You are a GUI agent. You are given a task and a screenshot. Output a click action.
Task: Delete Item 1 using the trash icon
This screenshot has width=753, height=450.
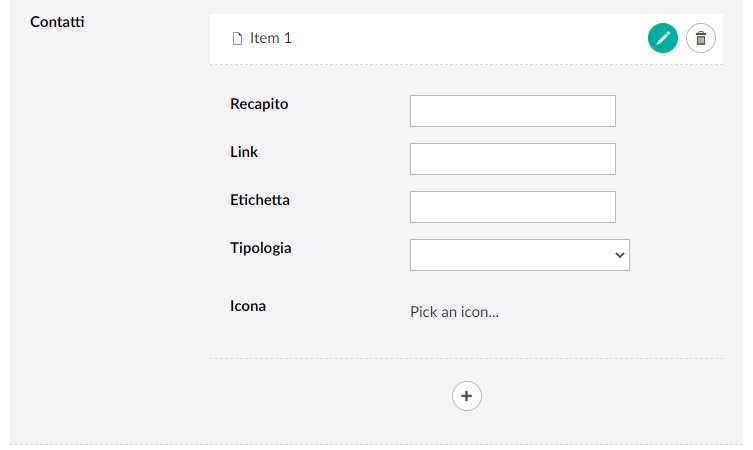pos(701,39)
